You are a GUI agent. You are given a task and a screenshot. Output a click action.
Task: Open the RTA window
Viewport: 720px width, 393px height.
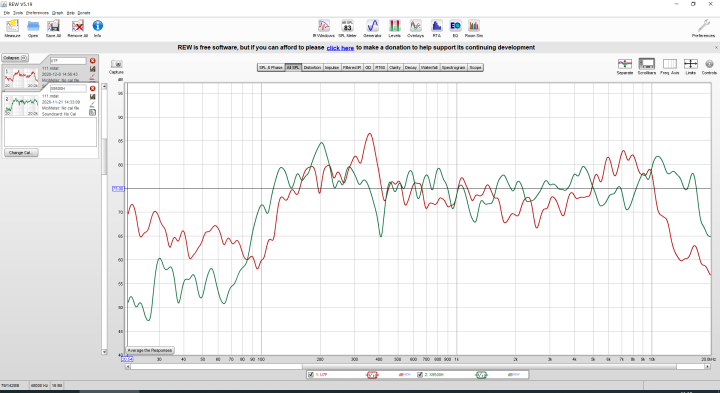click(436, 28)
